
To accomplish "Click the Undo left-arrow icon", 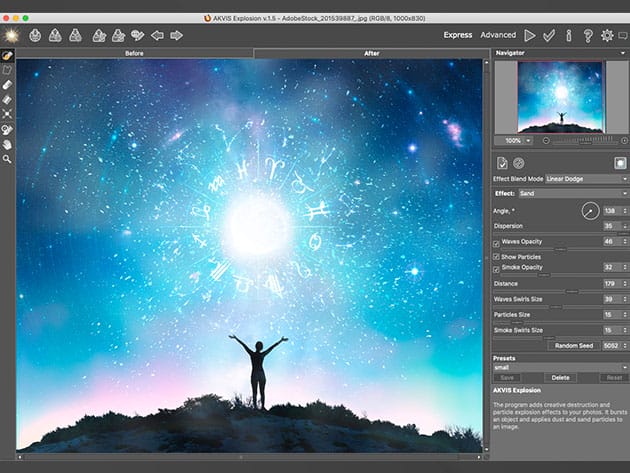I will pyautogui.click(x=157, y=35).
